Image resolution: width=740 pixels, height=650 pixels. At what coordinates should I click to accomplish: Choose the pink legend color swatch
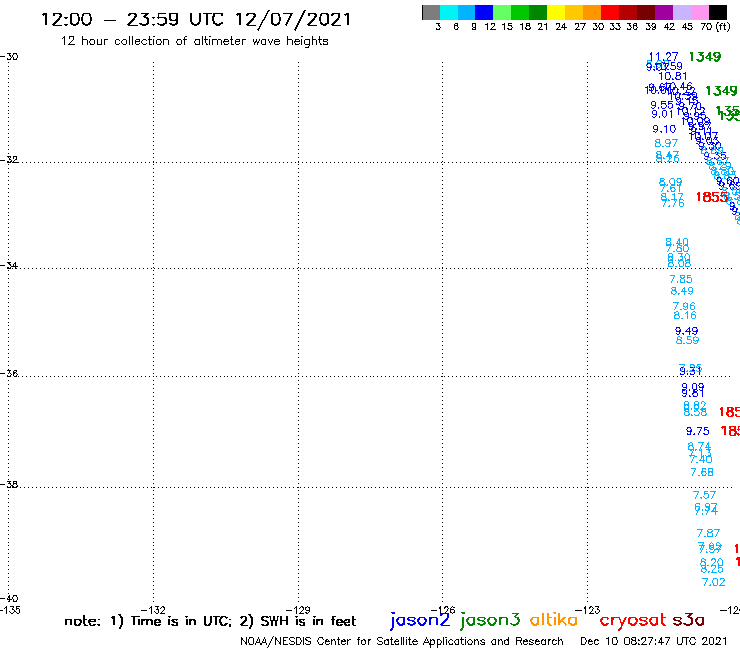[x=699, y=12]
